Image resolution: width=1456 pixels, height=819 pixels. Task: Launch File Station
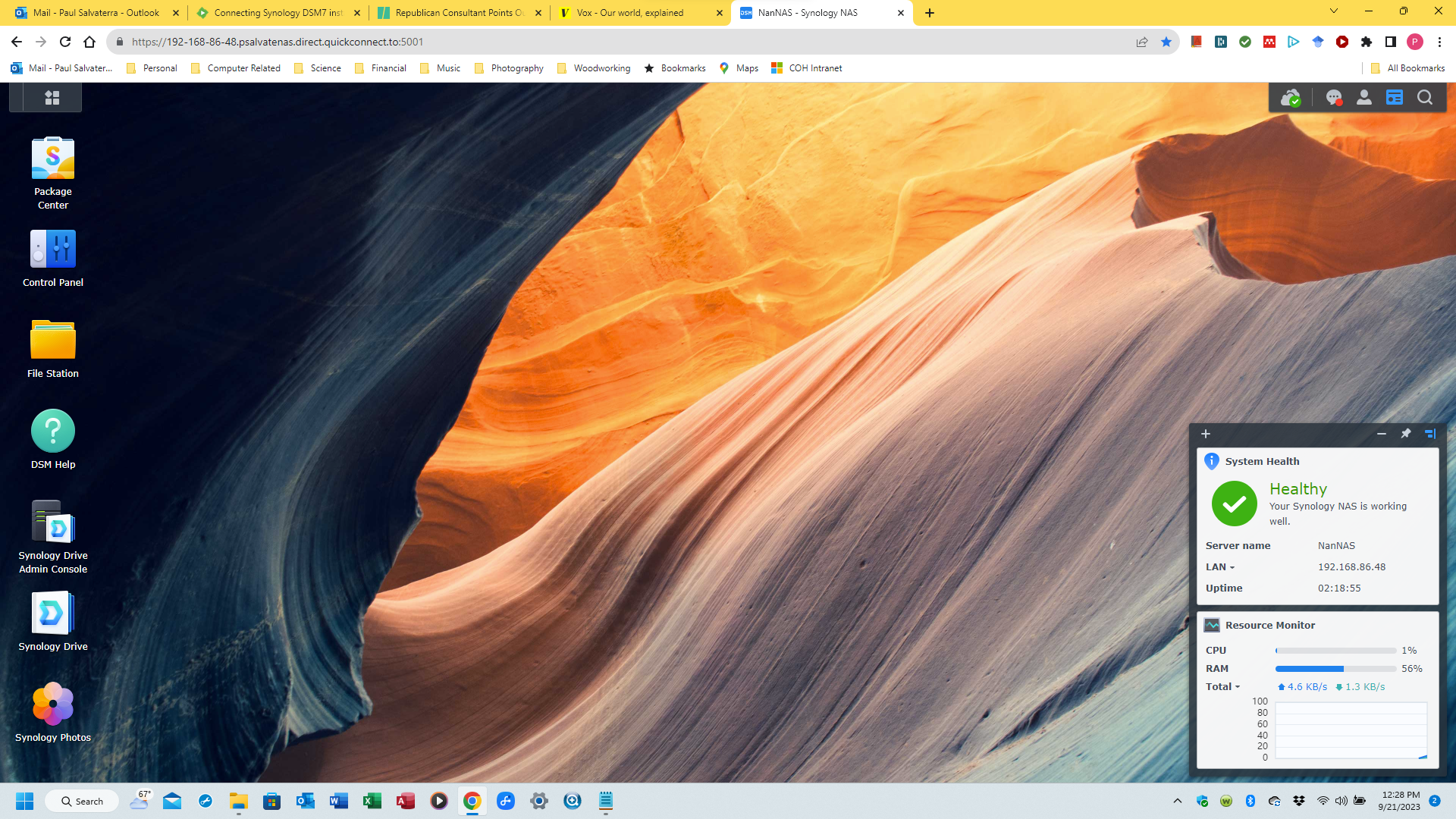click(53, 340)
